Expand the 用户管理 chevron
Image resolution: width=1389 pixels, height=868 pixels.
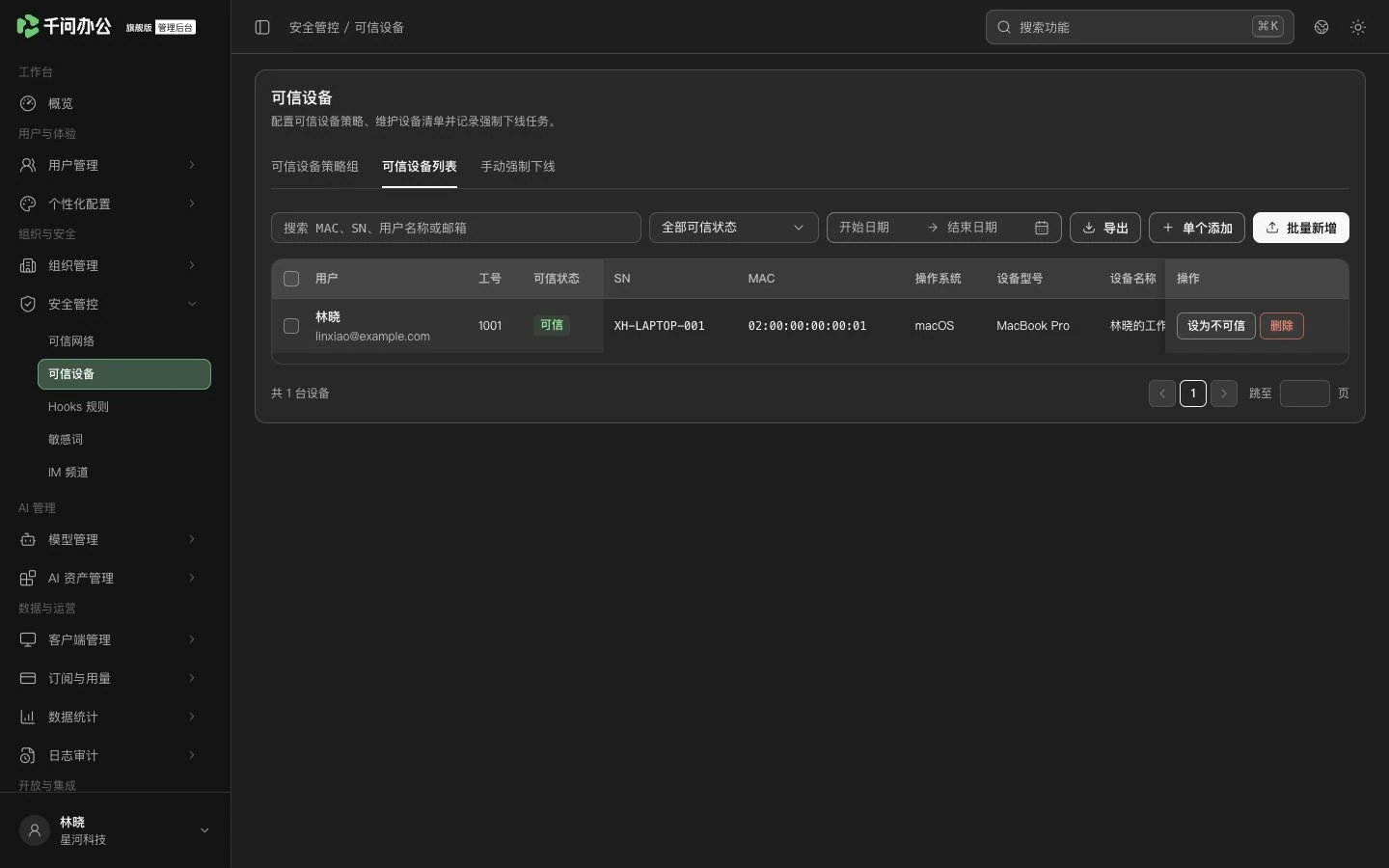tap(192, 165)
